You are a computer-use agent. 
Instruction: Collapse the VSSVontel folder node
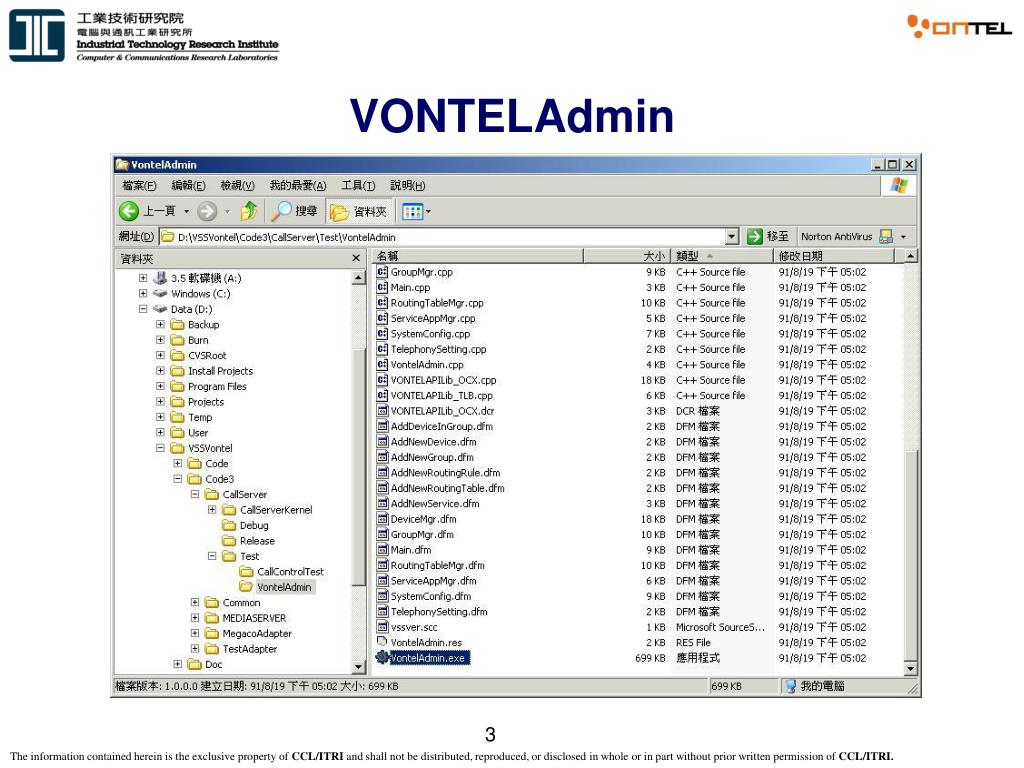(160, 448)
